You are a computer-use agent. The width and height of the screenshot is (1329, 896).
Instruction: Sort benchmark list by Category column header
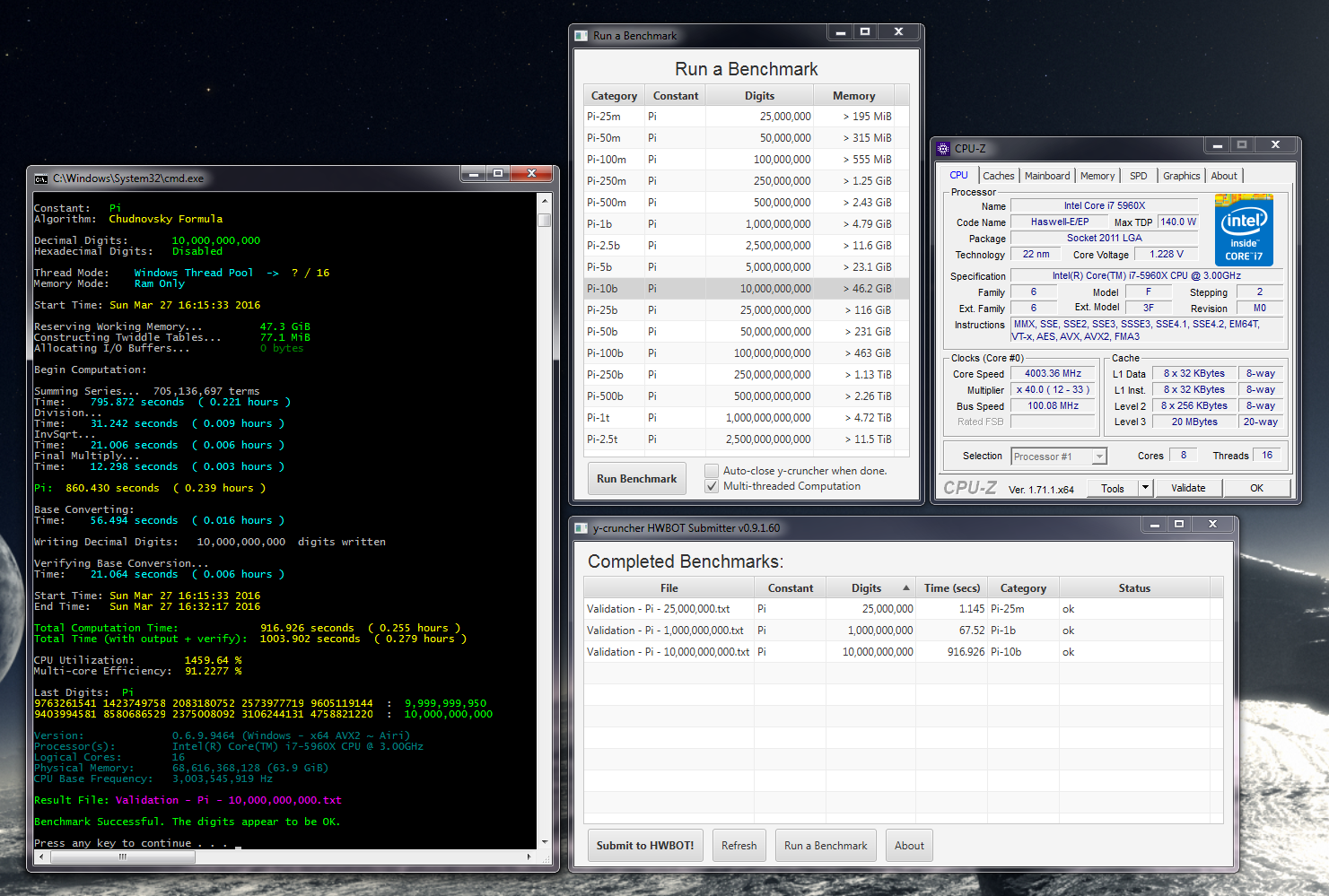click(x=614, y=96)
